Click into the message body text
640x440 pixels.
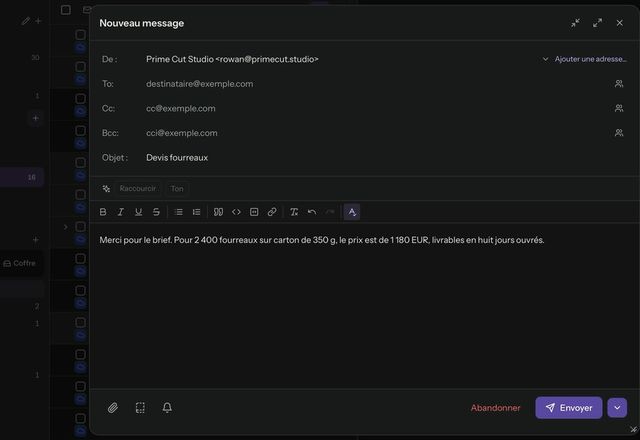click(322, 240)
